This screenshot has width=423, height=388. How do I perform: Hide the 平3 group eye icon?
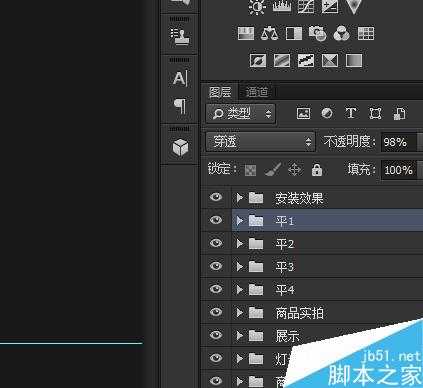point(216,266)
